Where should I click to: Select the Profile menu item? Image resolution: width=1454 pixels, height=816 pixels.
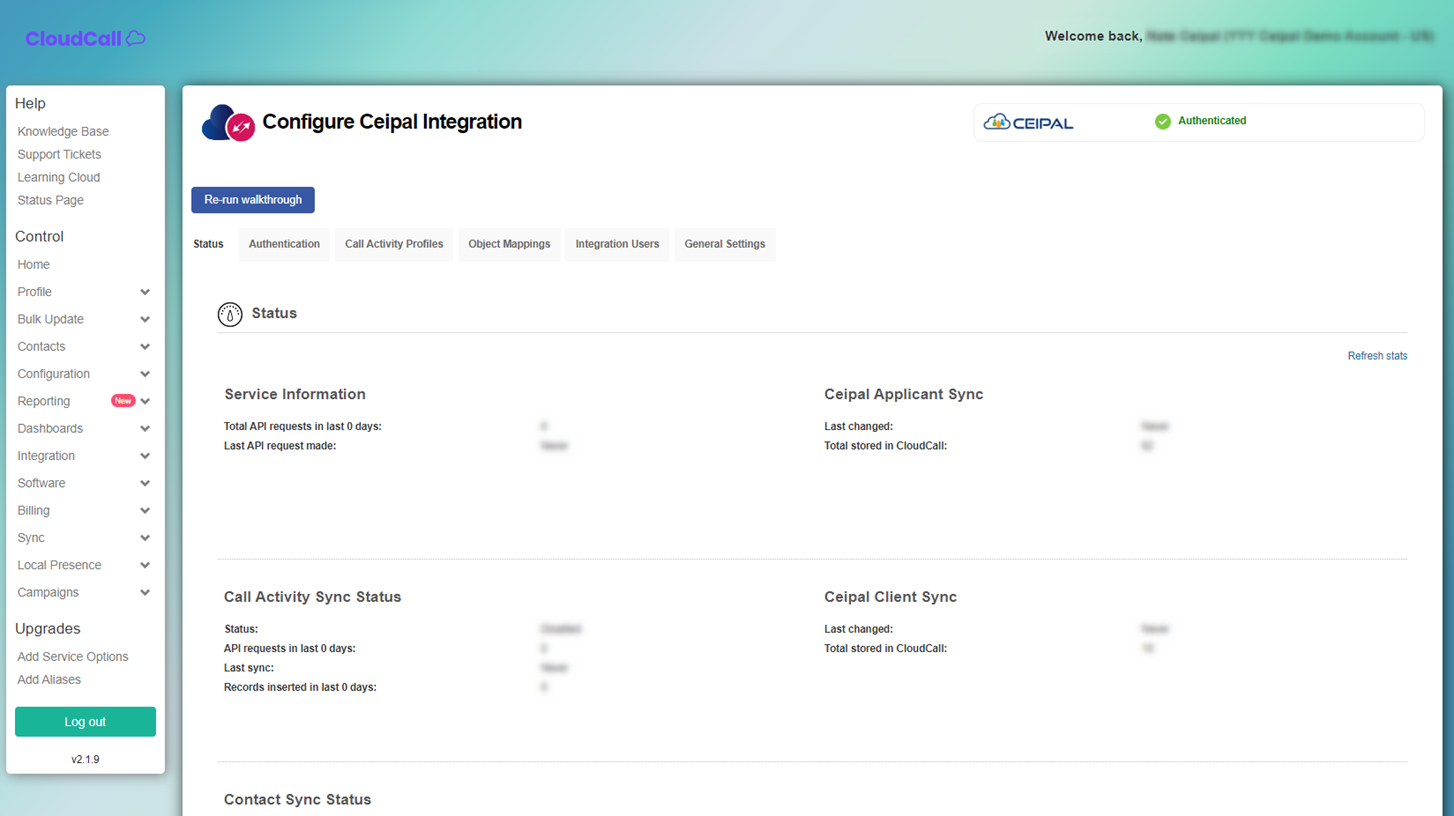pyautogui.click(x=34, y=292)
